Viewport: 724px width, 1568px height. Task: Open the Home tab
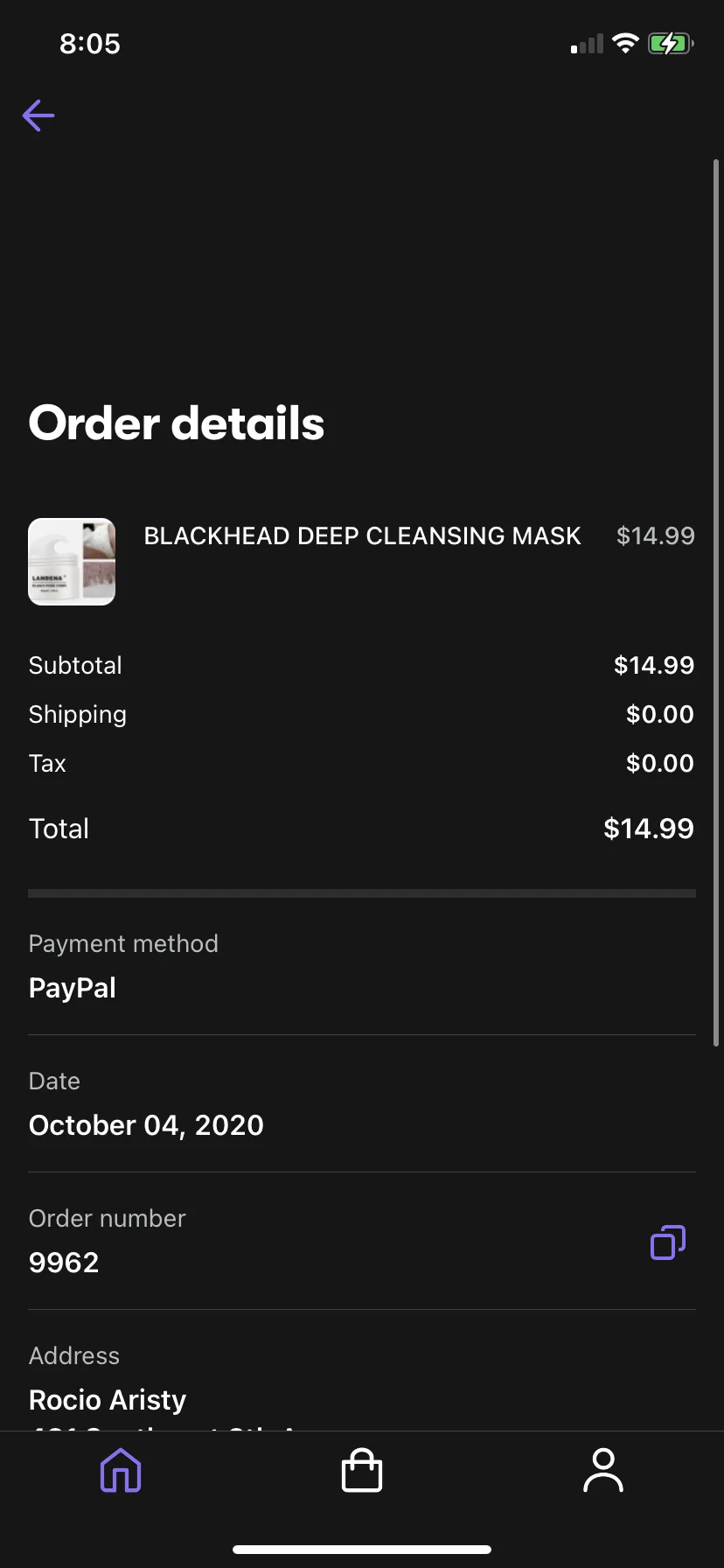[121, 1470]
